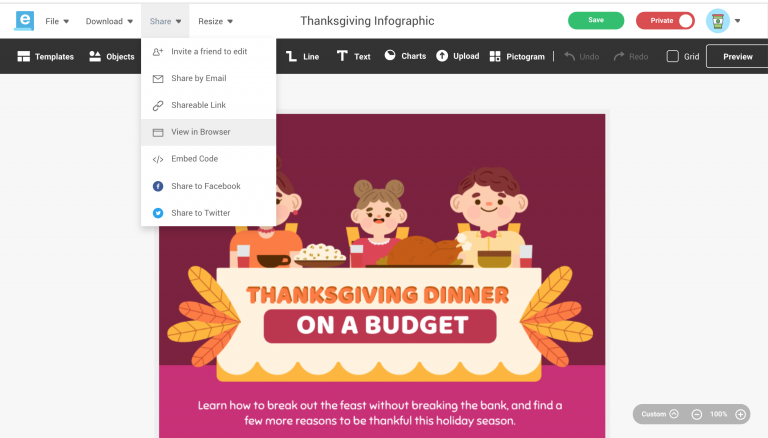Open the user avatar account menu

tap(723, 21)
